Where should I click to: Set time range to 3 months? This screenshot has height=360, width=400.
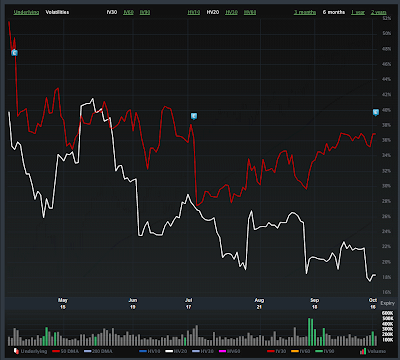pyautogui.click(x=305, y=12)
